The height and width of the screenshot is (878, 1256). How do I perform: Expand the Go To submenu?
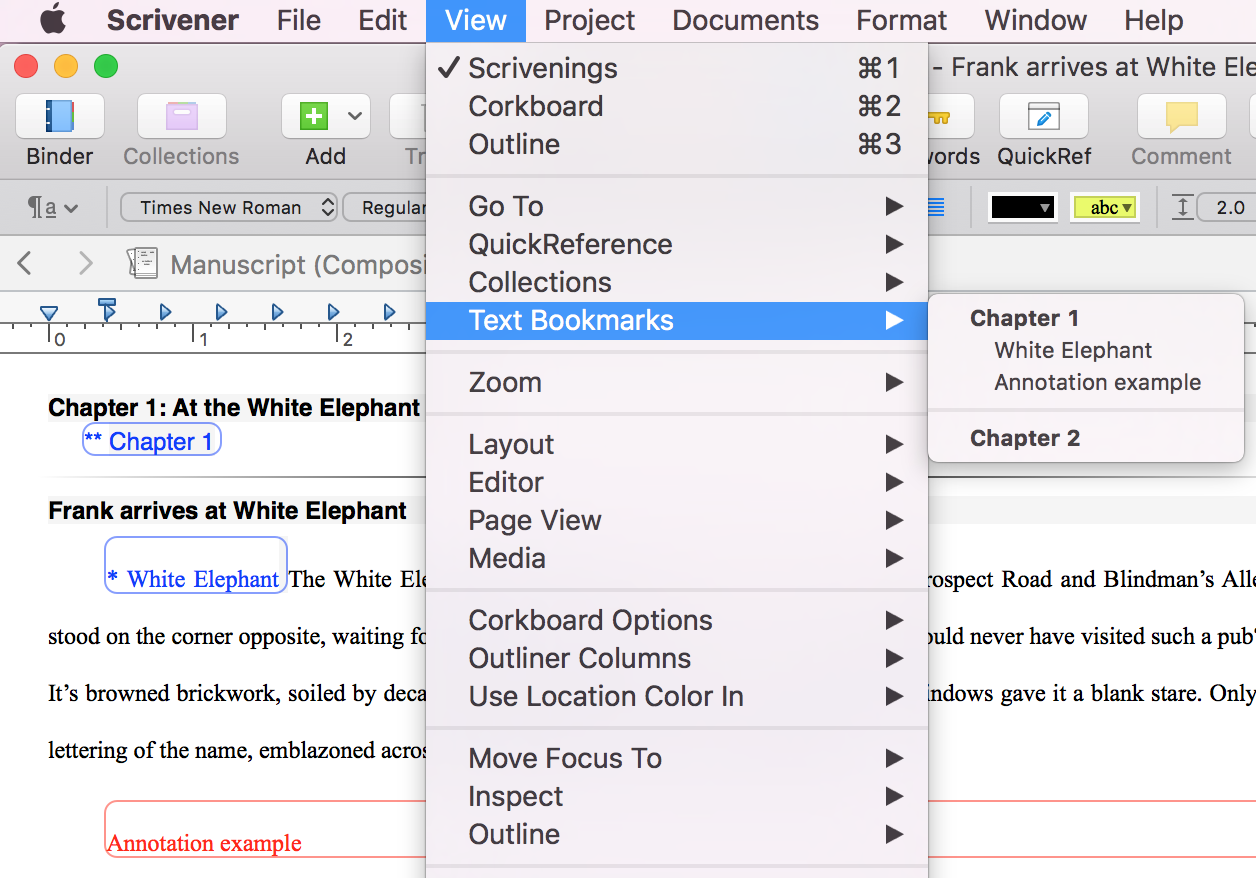677,206
